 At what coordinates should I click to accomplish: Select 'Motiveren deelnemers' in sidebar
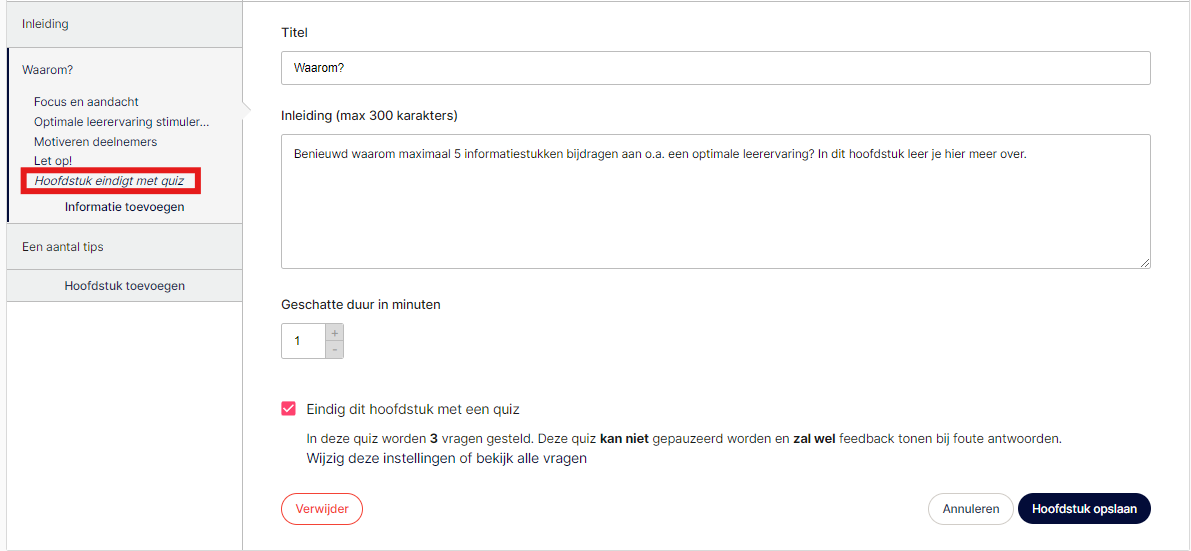(x=96, y=141)
